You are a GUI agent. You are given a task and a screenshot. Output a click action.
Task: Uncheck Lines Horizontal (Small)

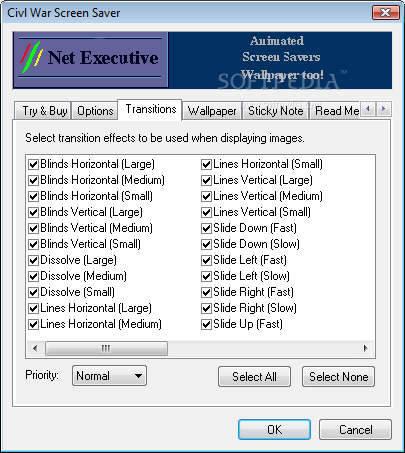pos(206,164)
